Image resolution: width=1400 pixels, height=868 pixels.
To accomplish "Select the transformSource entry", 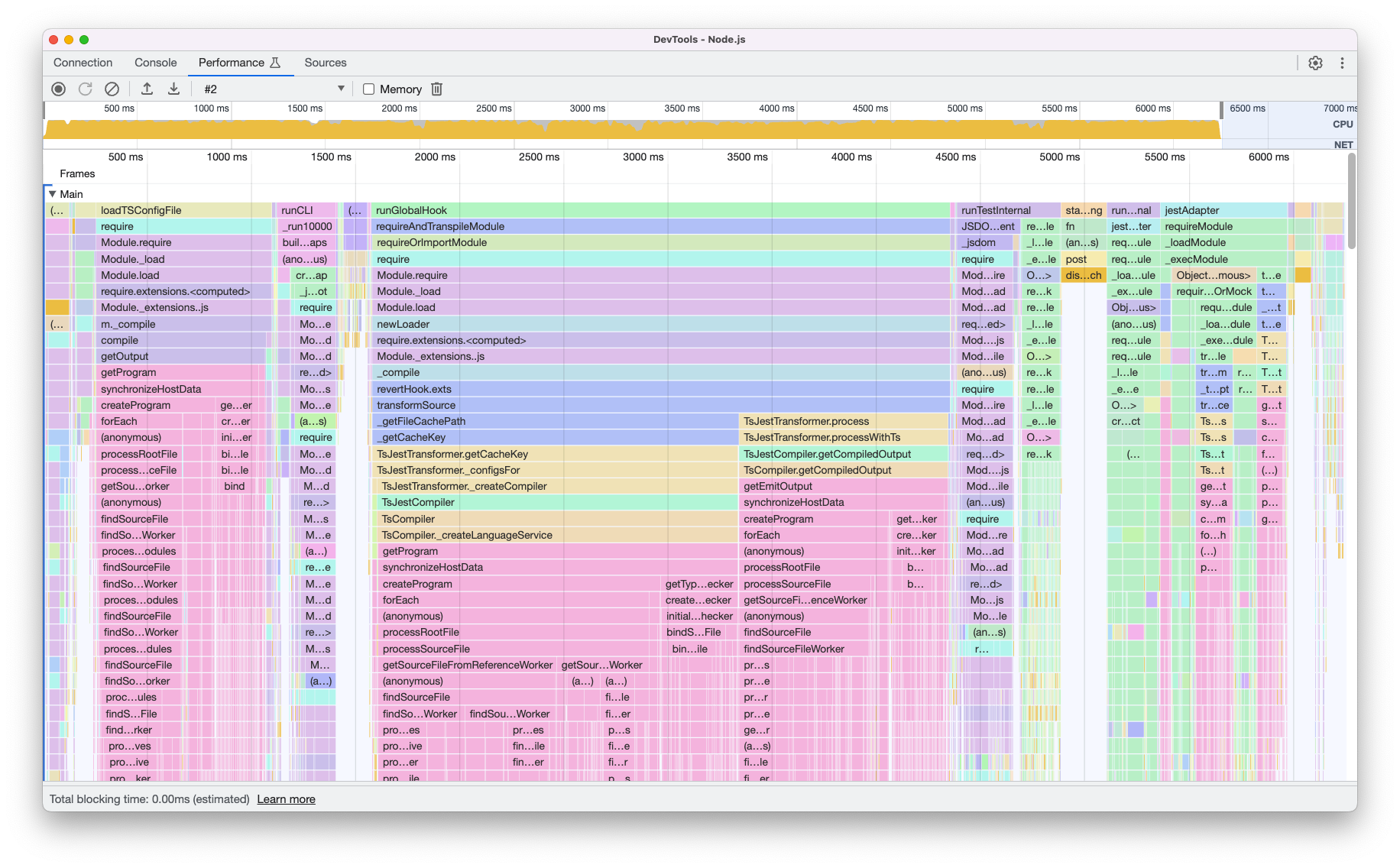I will (x=661, y=405).
